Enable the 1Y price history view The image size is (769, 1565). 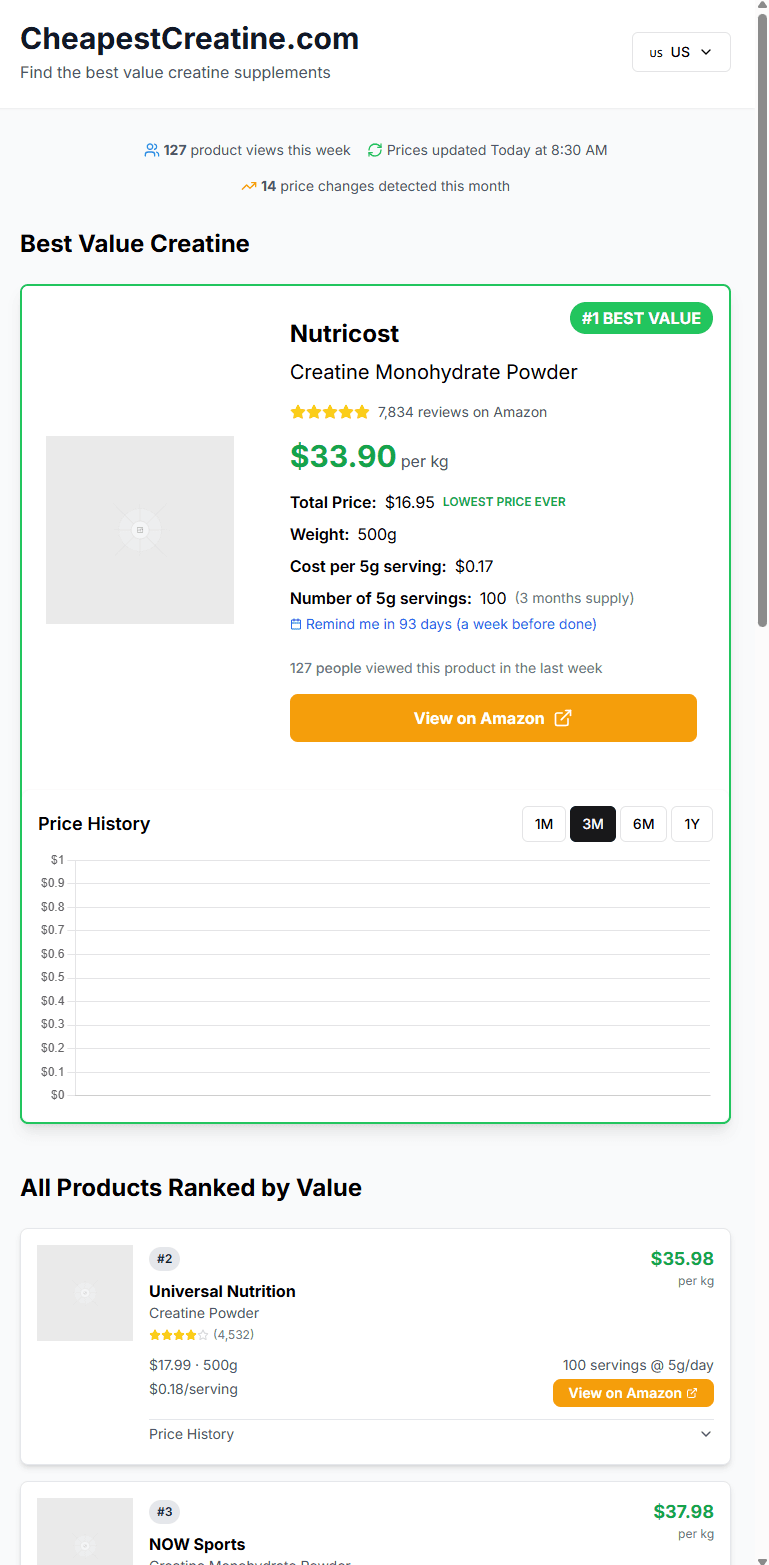[692, 823]
